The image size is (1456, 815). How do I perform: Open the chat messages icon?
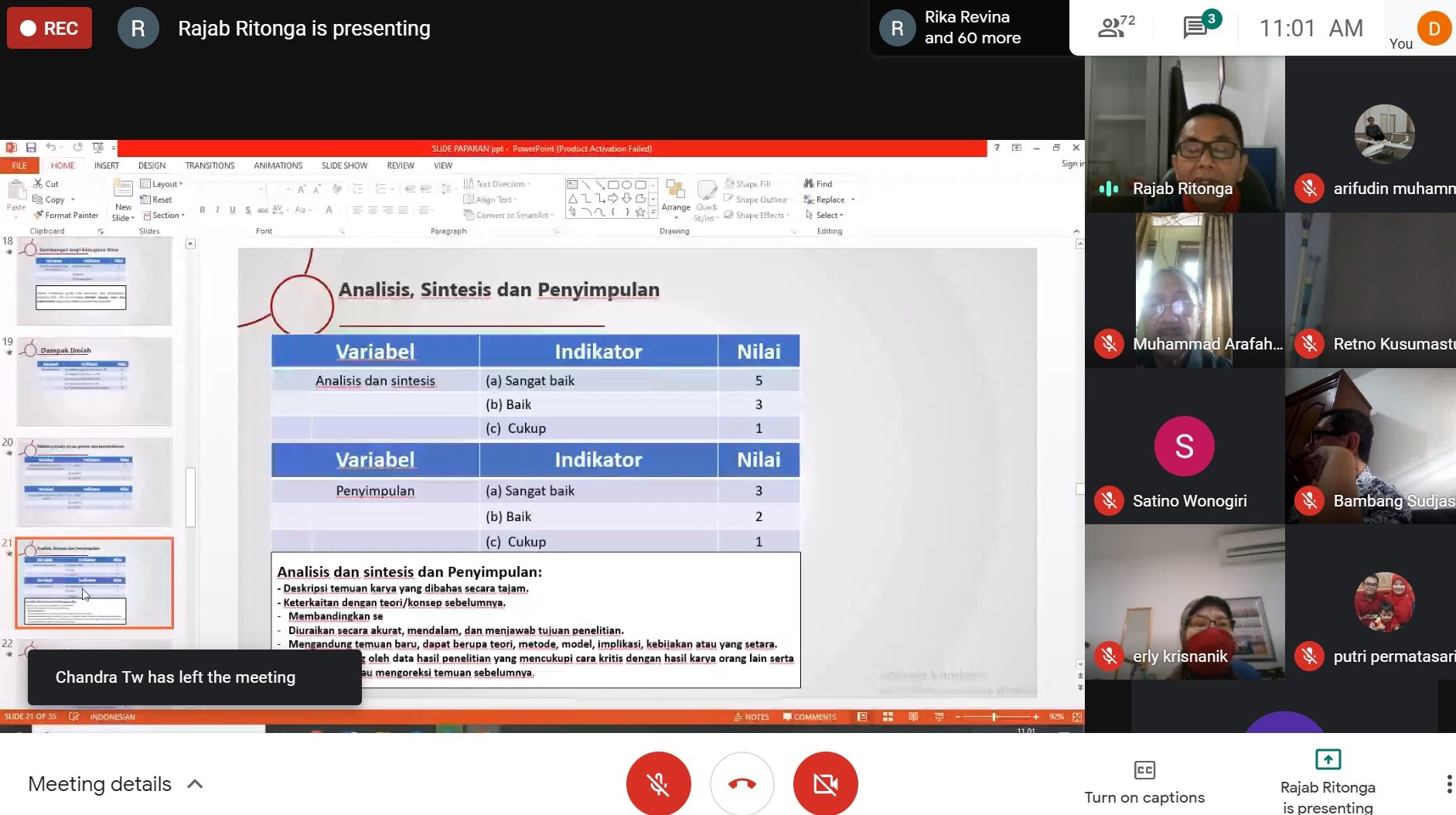pyautogui.click(x=1195, y=28)
